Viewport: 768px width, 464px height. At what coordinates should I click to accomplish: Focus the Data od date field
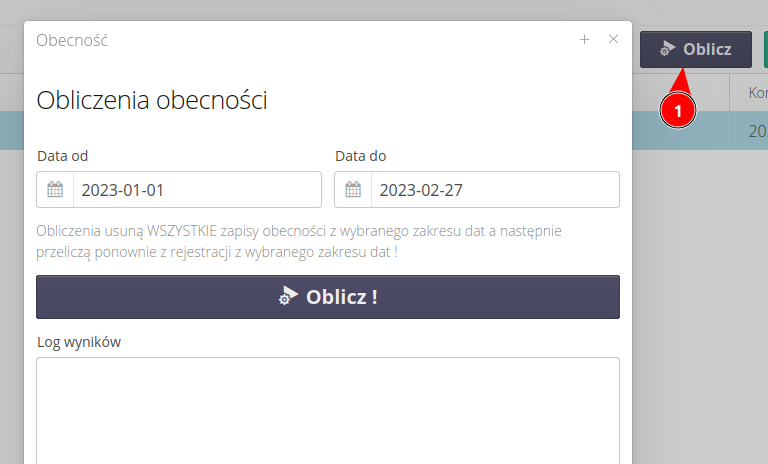pos(196,190)
